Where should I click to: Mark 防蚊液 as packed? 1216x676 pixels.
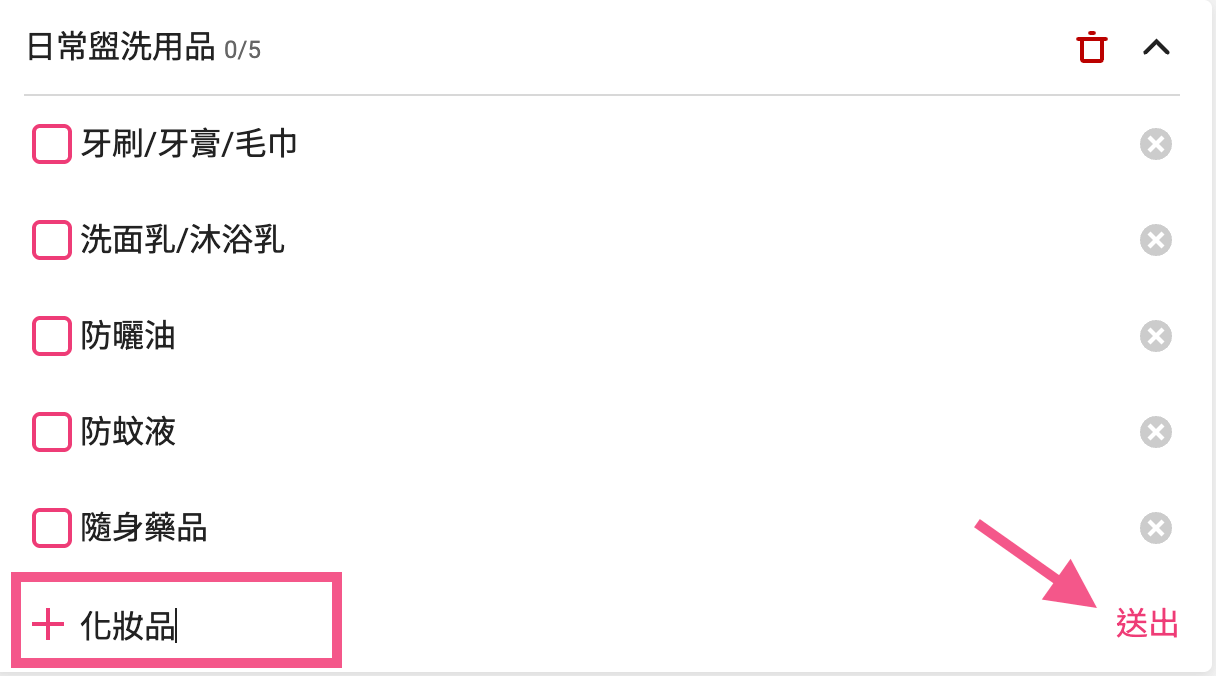(52, 432)
